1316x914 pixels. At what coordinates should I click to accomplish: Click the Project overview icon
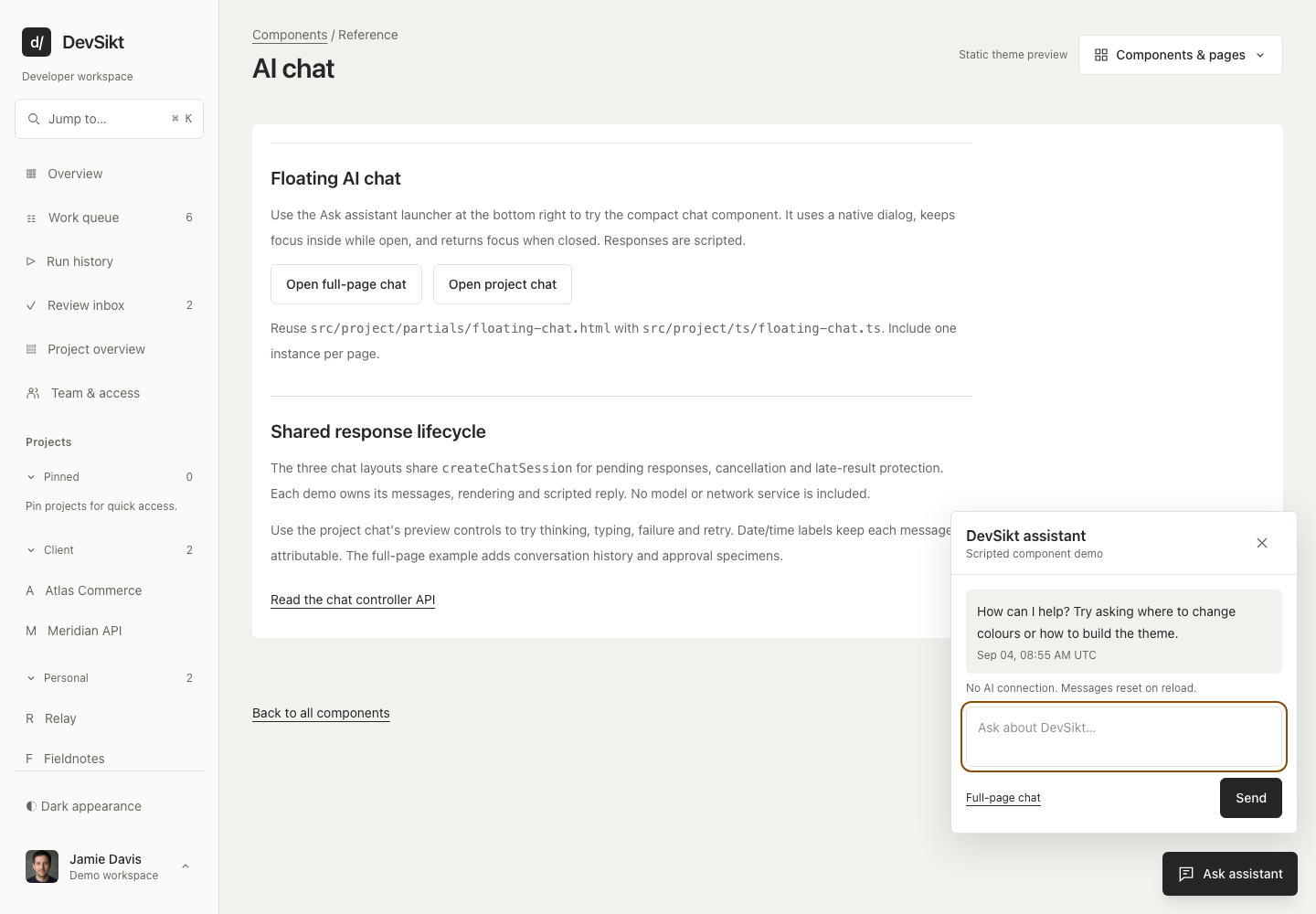(x=31, y=349)
